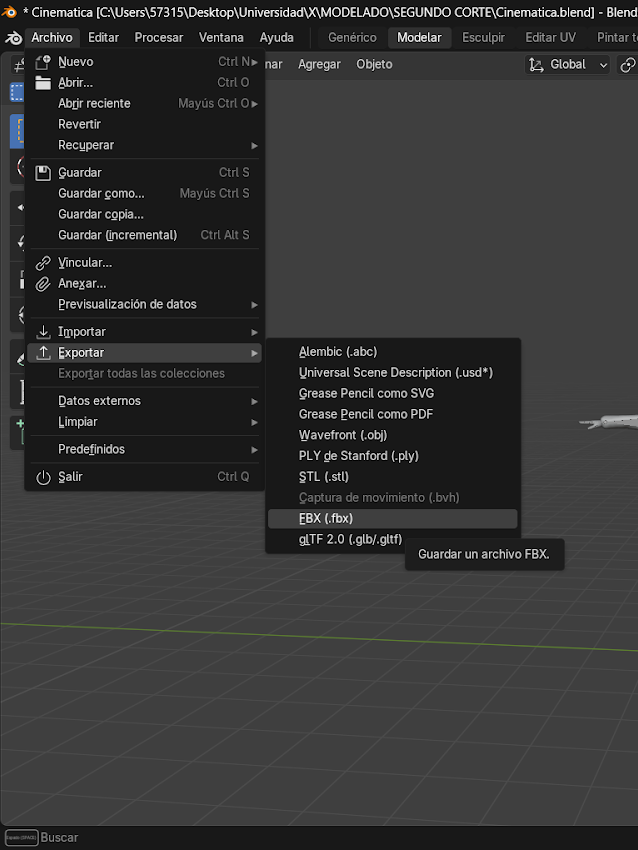
Task: Select Guardar (incremental) entry
Action: point(145,235)
